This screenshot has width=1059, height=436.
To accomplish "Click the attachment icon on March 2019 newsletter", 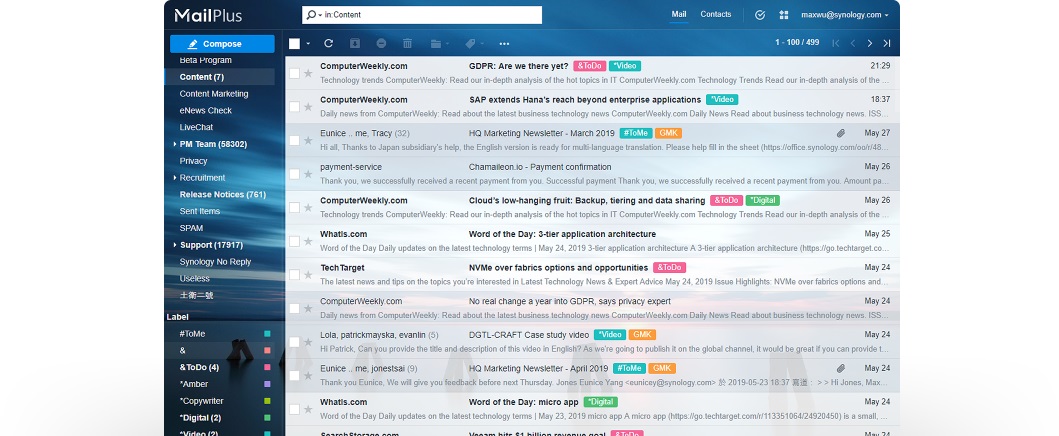I will tap(841, 133).
